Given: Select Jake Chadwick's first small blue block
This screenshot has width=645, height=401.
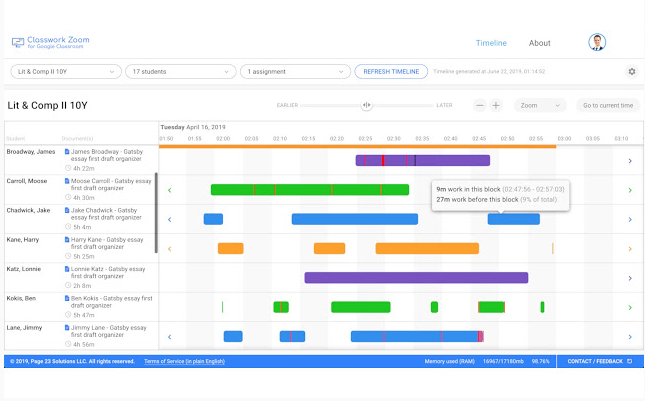Looking at the screenshot, I should coord(213,219).
